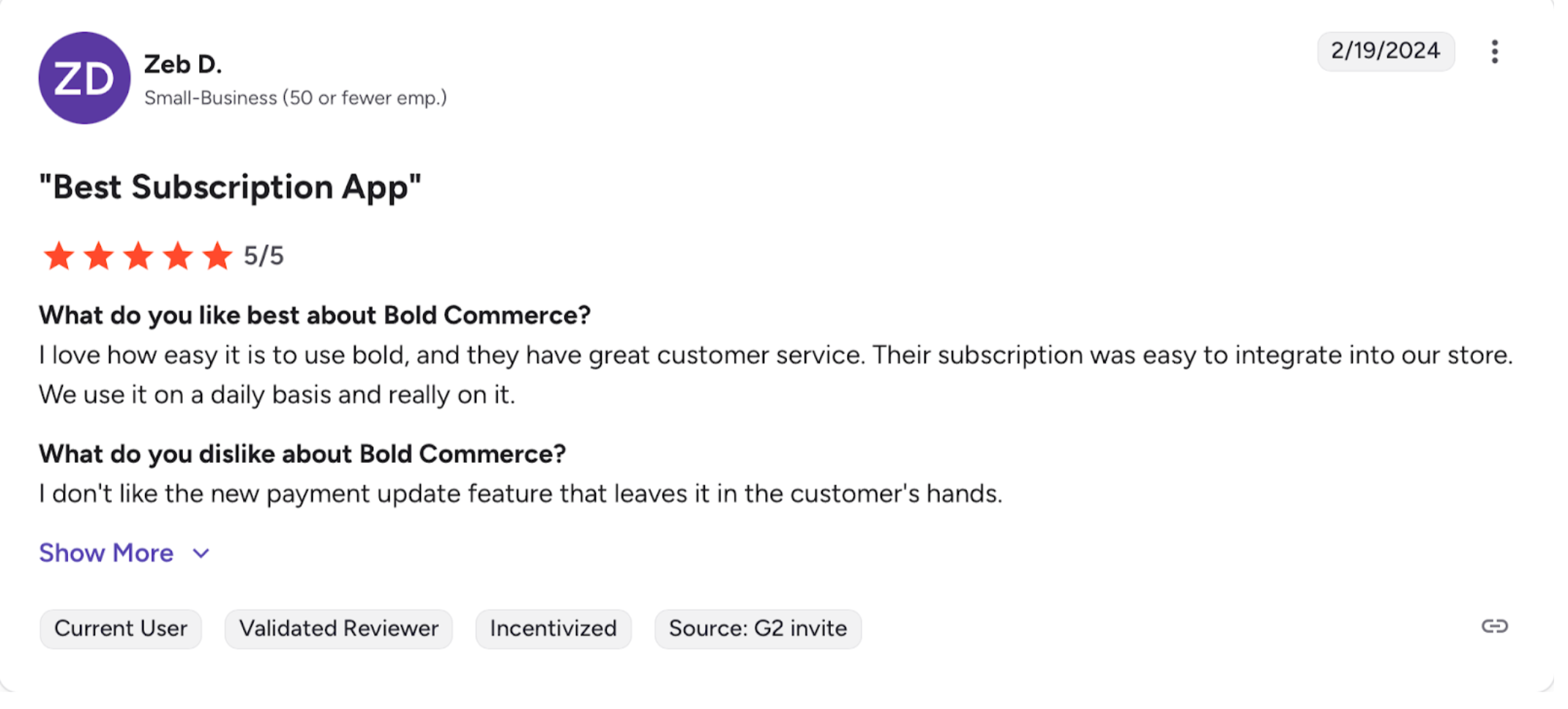Open the three-dot more options menu
The image size is (1568, 709).
pos(1494,52)
